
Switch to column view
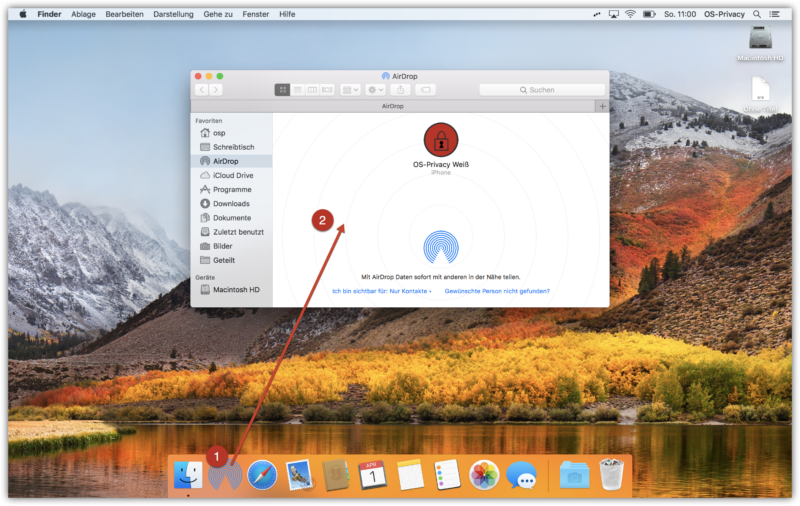[x=312, y=90]
